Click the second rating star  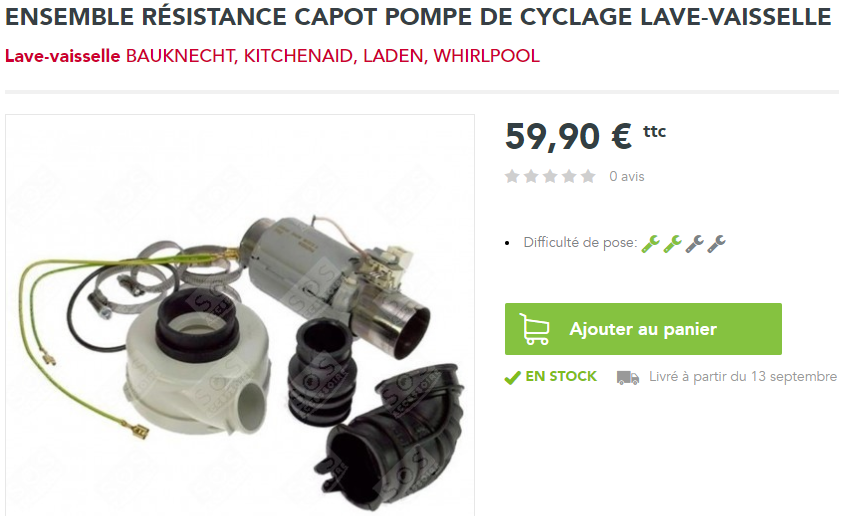point(531,176)
